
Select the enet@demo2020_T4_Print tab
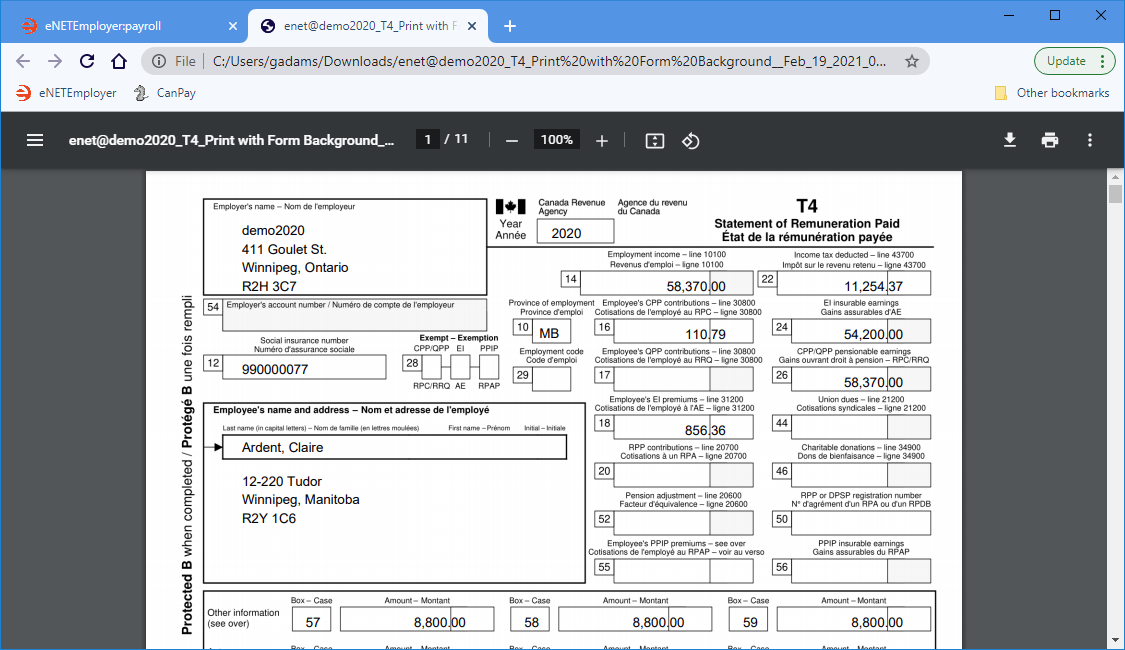pyautogui.click(x=370, y=25)
